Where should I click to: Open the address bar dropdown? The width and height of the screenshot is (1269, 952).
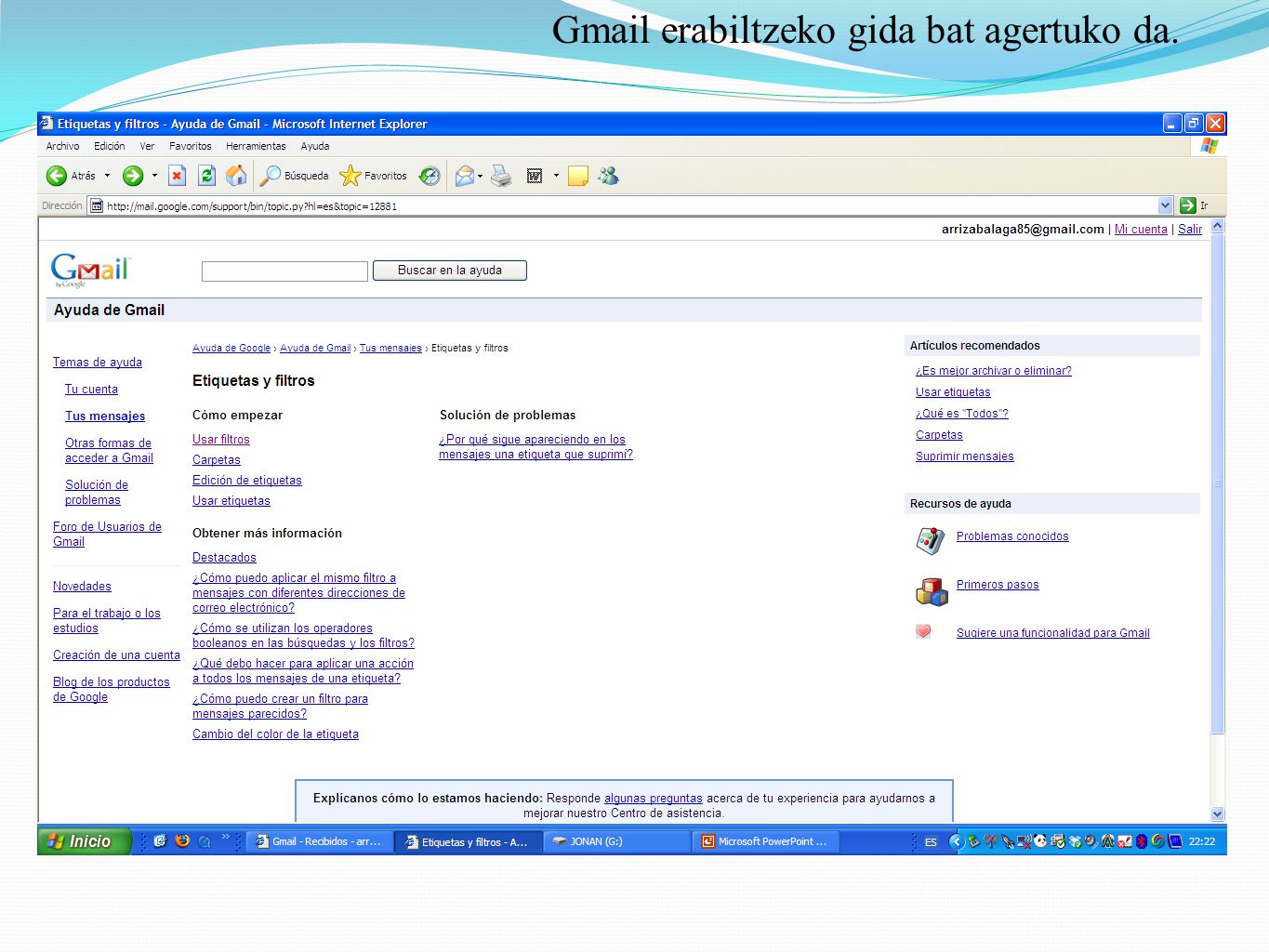pyautogui.click(x=1166, y=205)
